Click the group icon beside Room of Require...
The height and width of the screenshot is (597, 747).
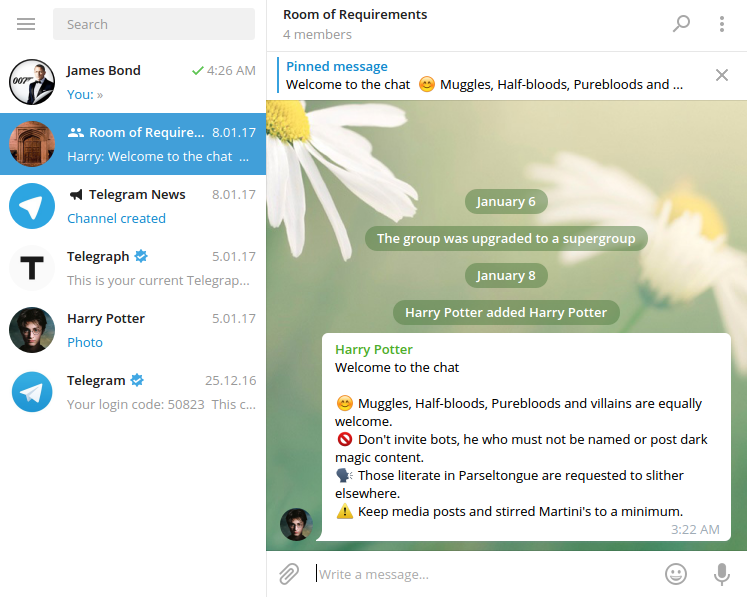click(x=76, y=132)
